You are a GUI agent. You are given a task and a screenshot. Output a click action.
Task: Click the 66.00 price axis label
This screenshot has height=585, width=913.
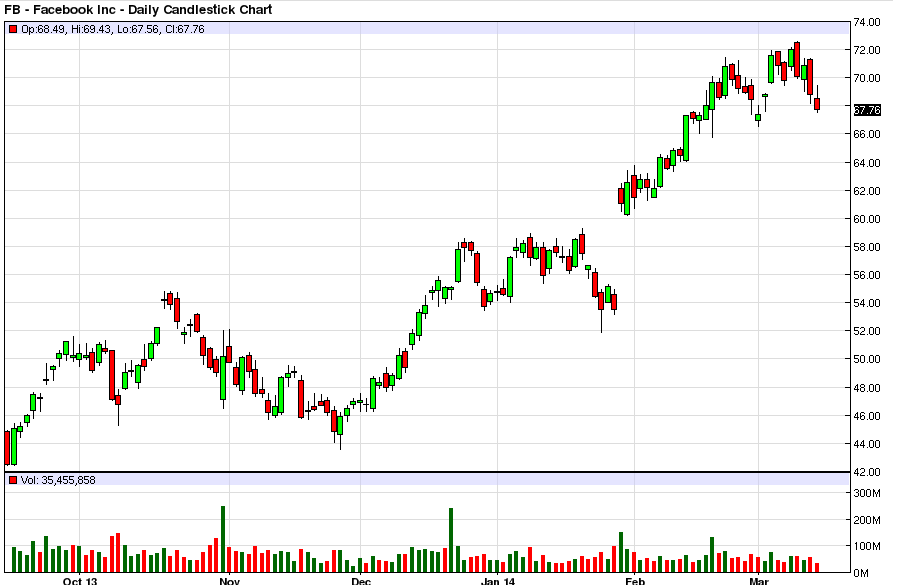tap(867, 134)
